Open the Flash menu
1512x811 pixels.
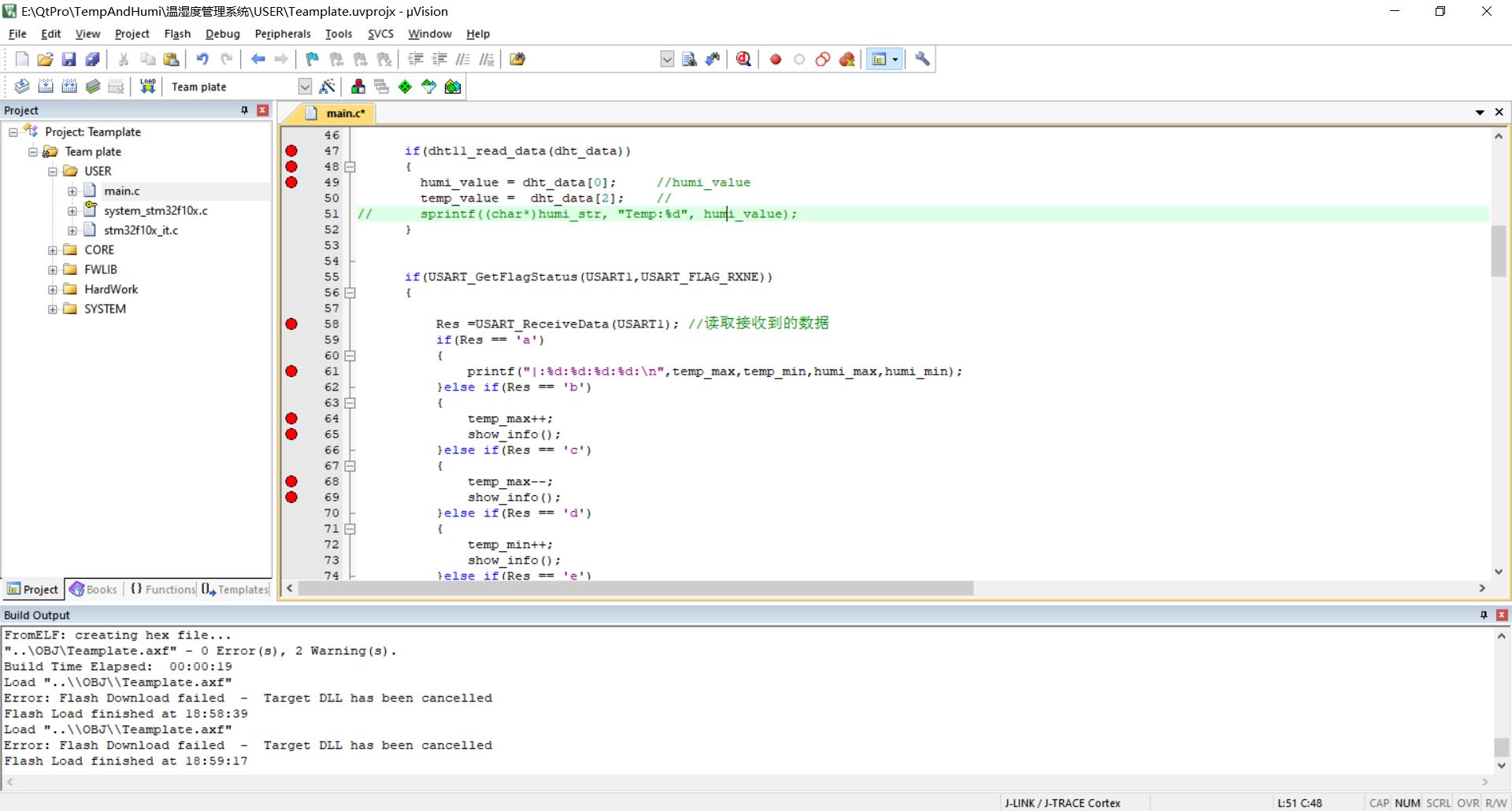pos(177,34)
